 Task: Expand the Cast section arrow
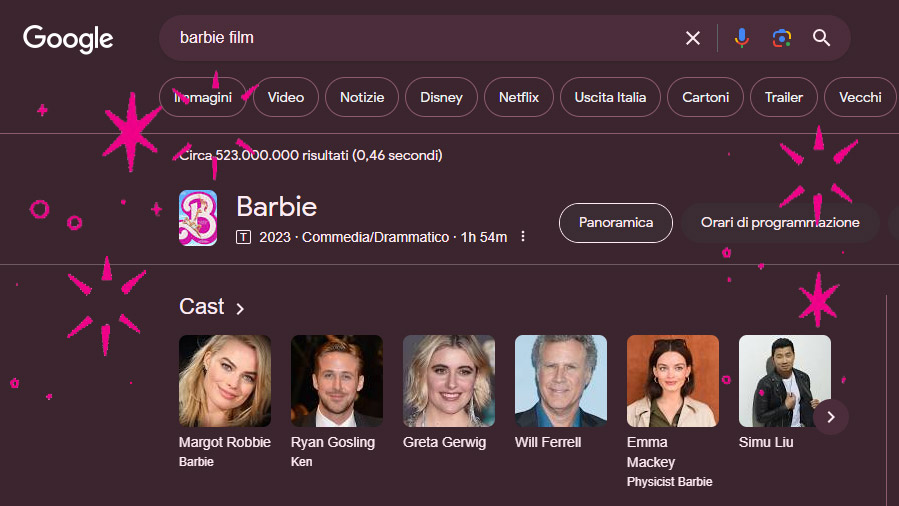[240, 309]
